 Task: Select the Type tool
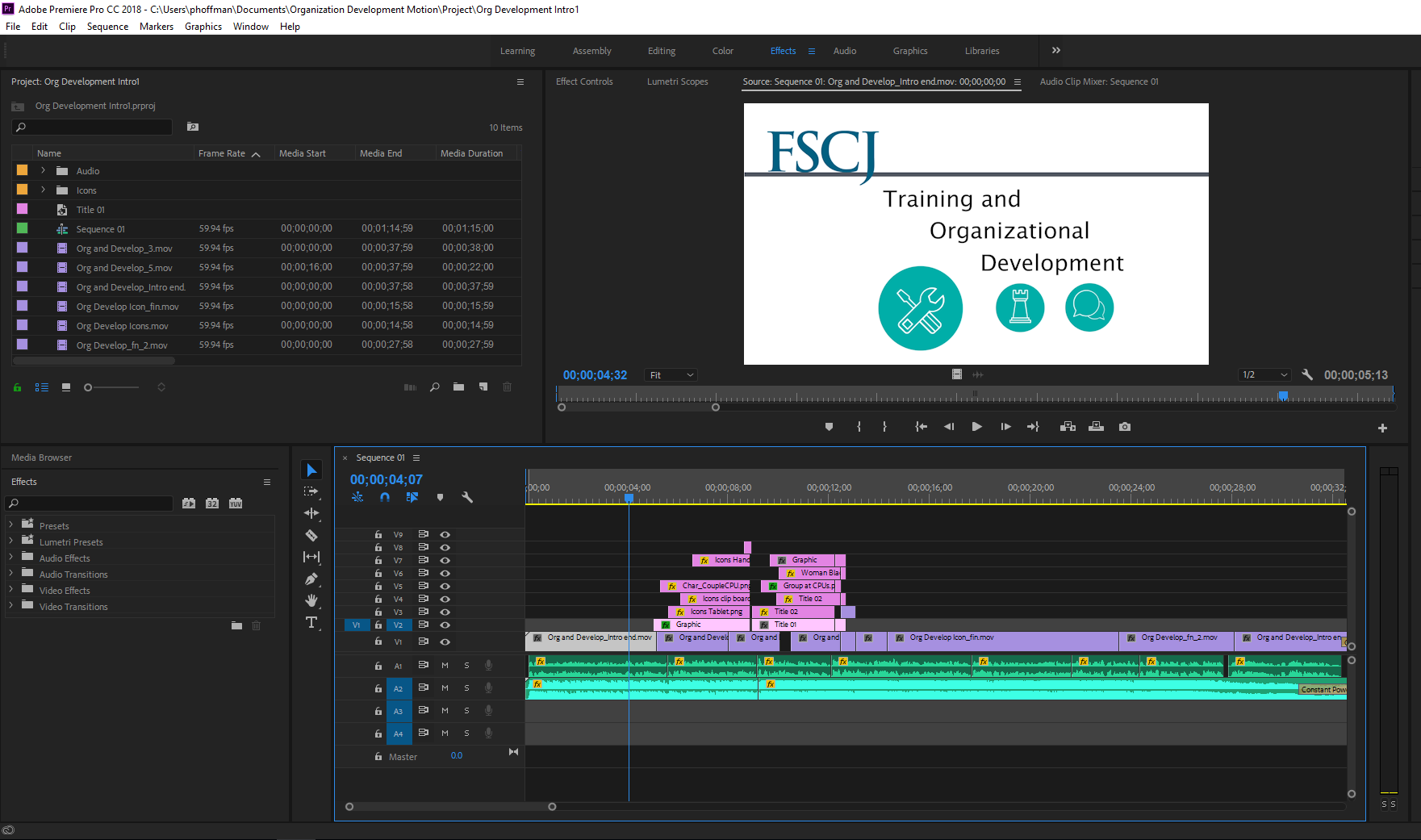[311, 622]
